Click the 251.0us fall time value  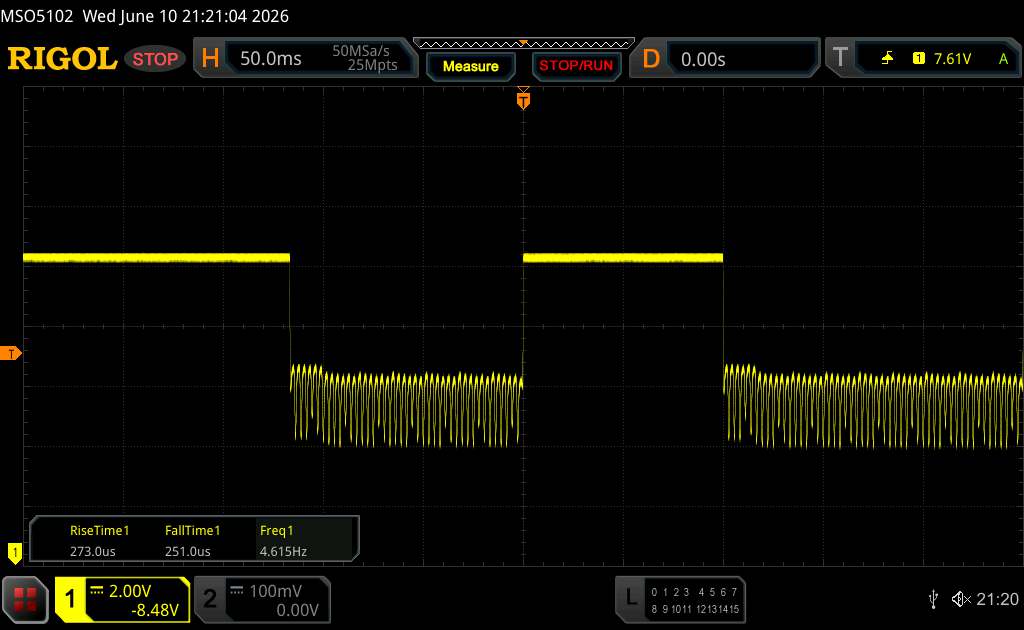(x=187, y=552)
